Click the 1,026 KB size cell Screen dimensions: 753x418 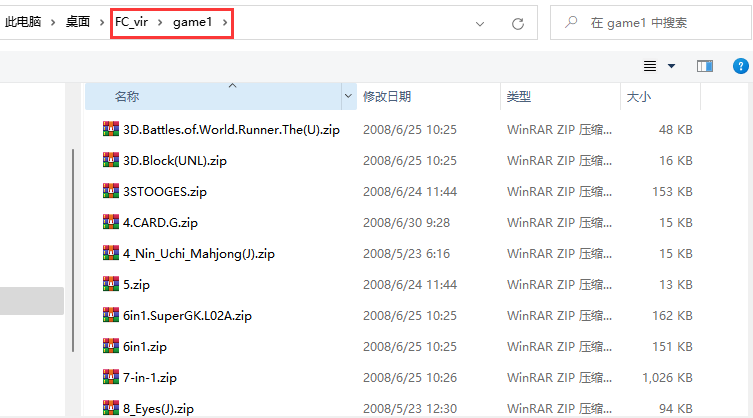pos(668,378)
